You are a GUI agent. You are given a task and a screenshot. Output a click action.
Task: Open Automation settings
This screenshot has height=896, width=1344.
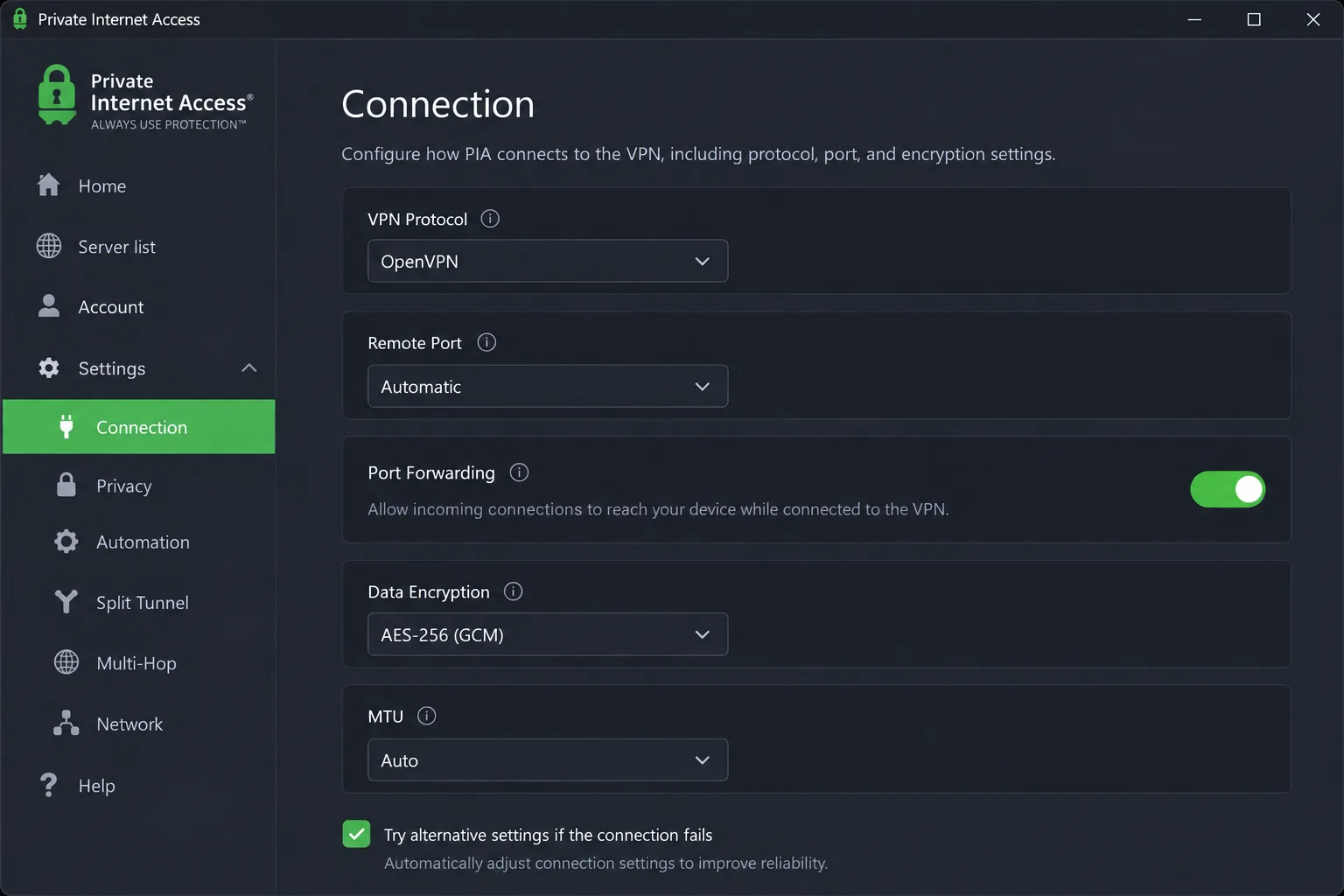[x=139, y=542]
